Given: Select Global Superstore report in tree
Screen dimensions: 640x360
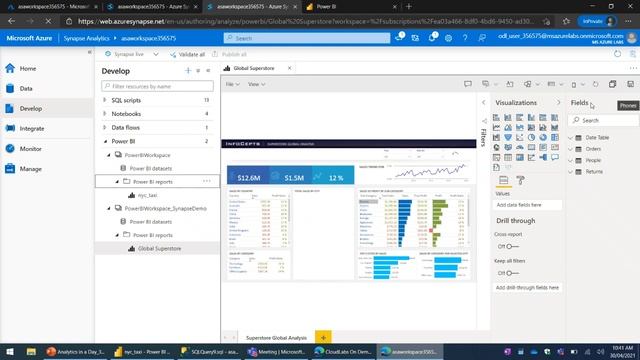Looking at the screenshot, I should (x=159, y=249).
